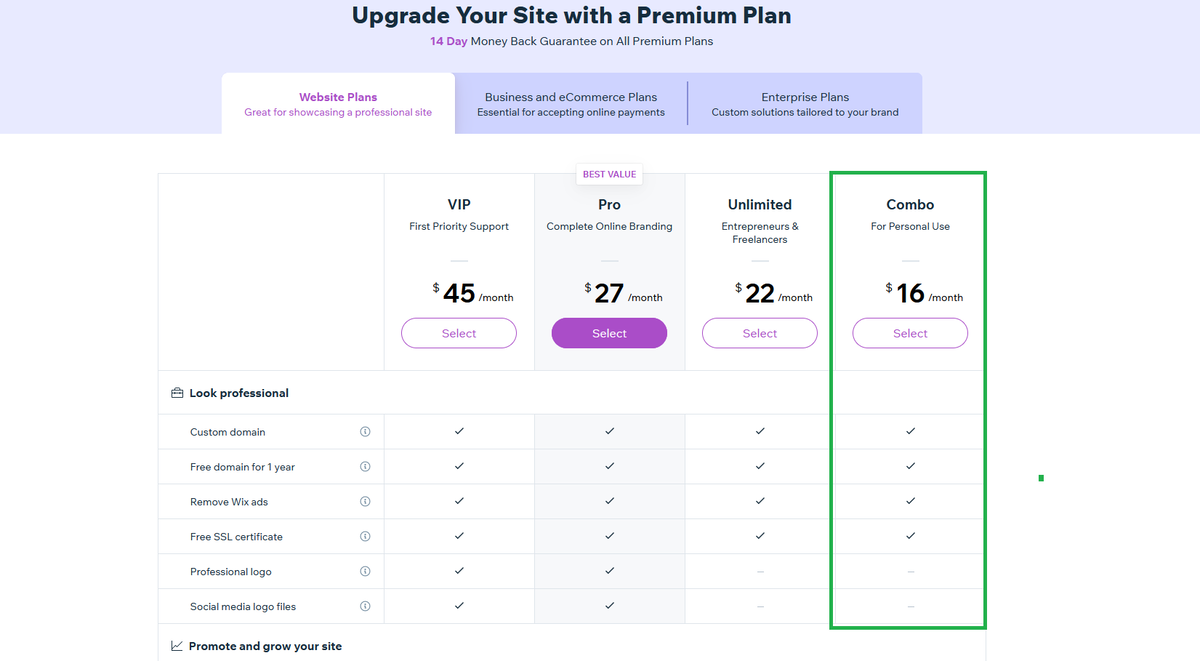Click the VIP Custom domain checkmark
The image size is (1200, 661).
459,431
